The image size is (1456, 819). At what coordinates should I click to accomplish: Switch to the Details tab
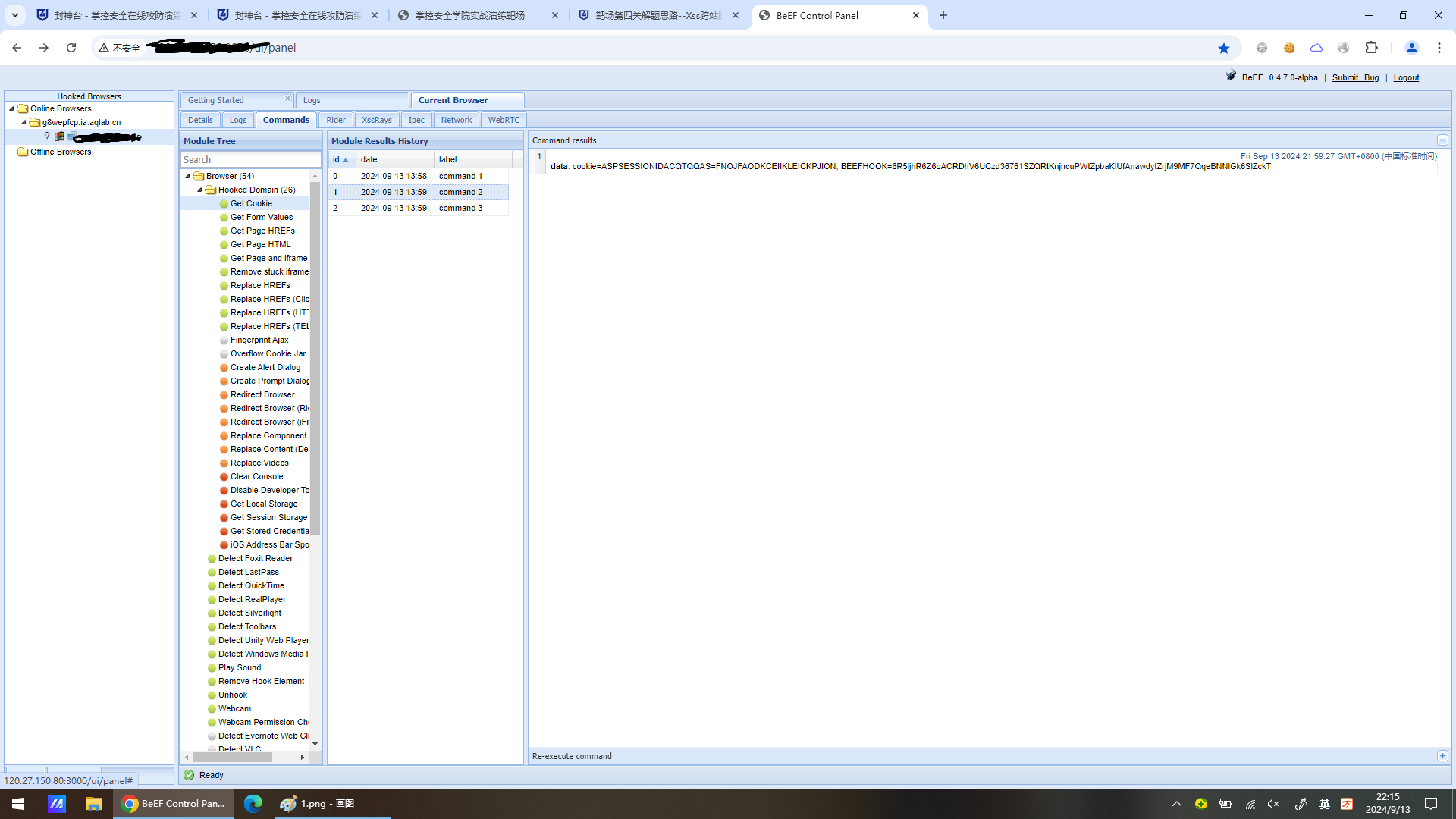pyautogui.click(x=200, y=120)
